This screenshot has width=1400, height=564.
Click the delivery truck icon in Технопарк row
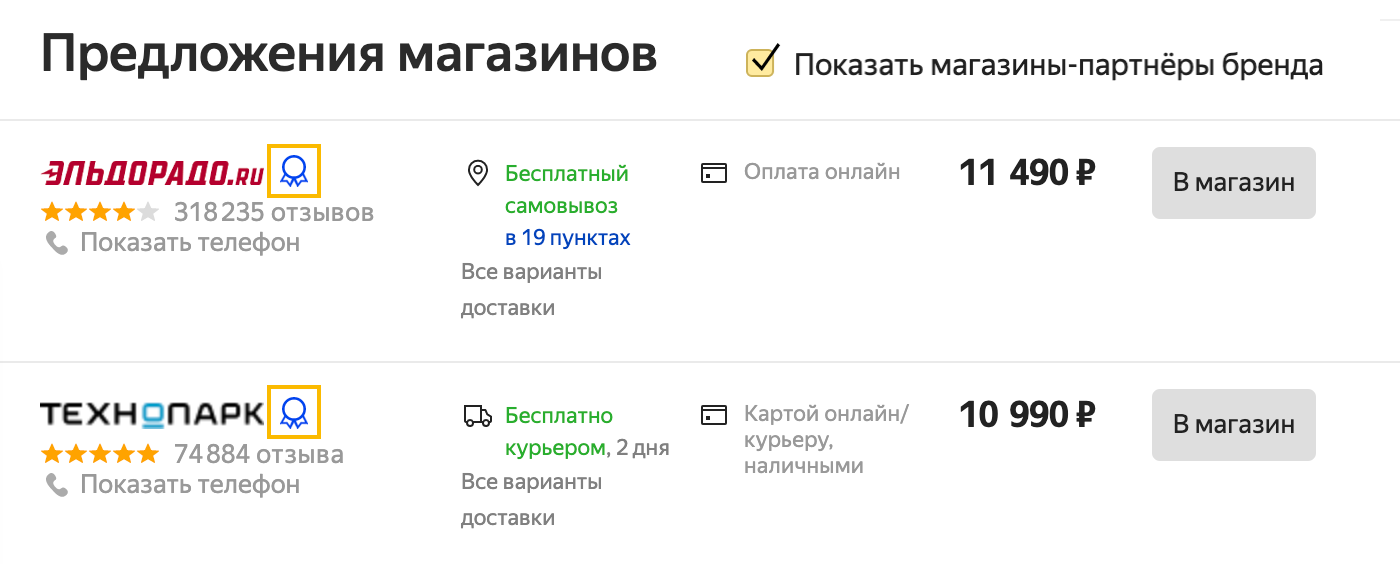tap(478, 415)
